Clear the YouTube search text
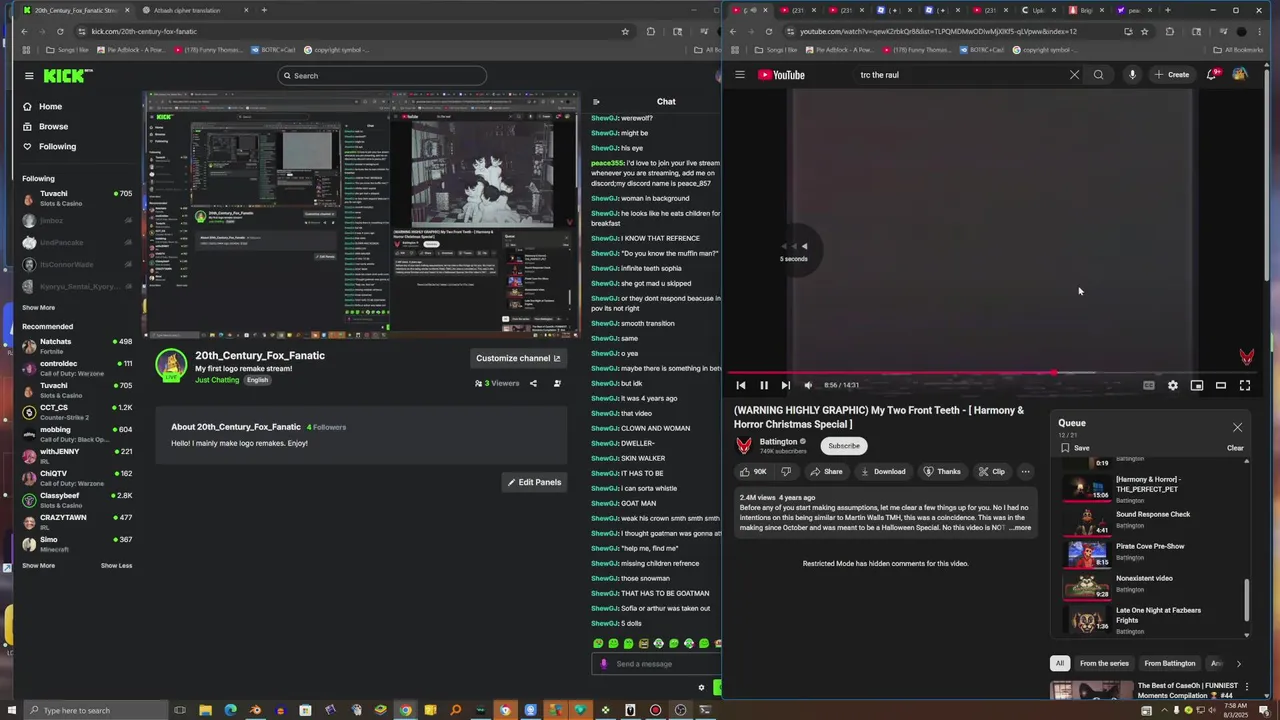1280x720 pixels. click(1075, 75)
